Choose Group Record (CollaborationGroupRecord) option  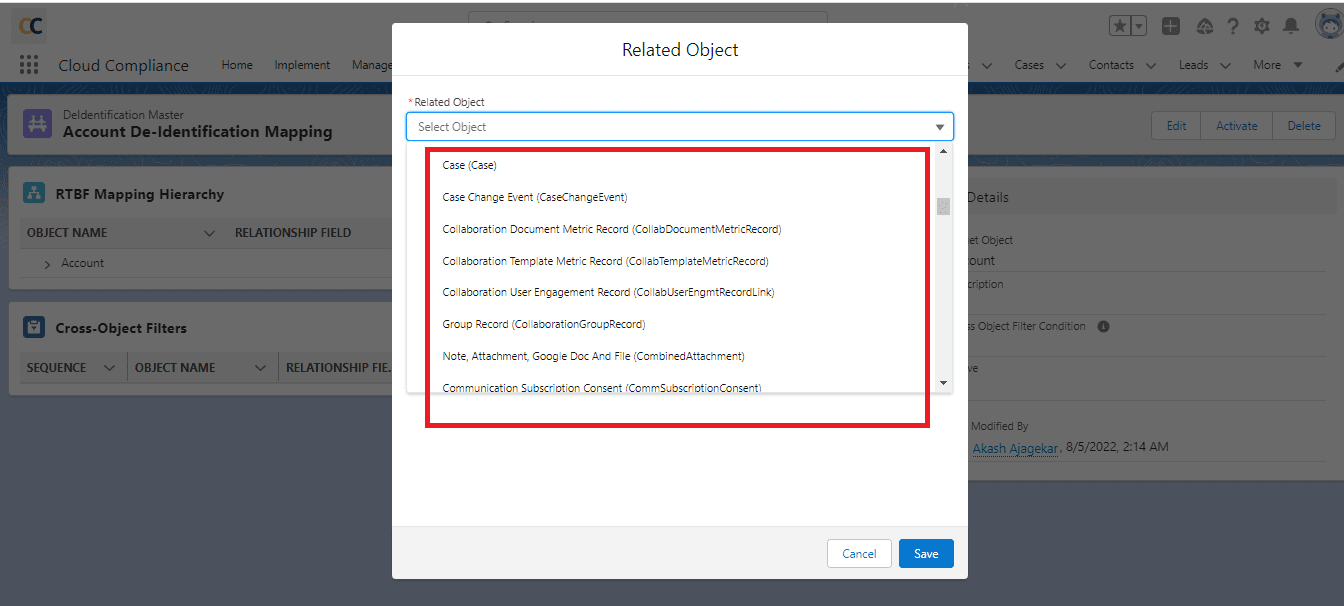click(x=543, y=324)
